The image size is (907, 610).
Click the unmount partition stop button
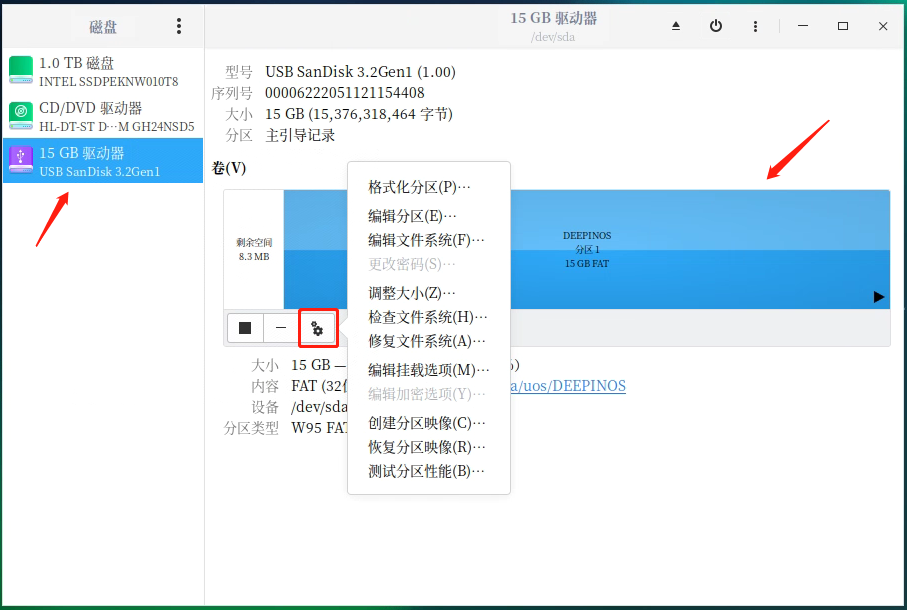[245, 327]
